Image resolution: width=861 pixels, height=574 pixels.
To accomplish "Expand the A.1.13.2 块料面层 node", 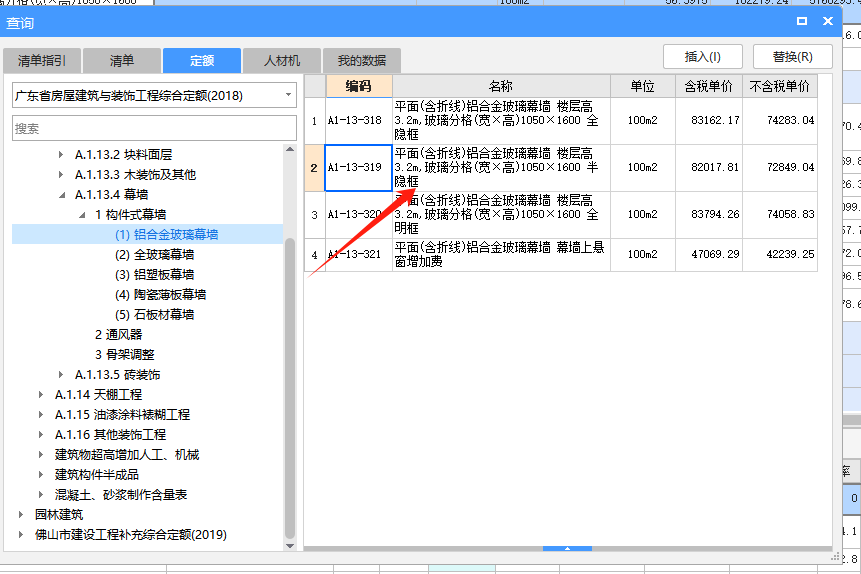I will 61,155.
